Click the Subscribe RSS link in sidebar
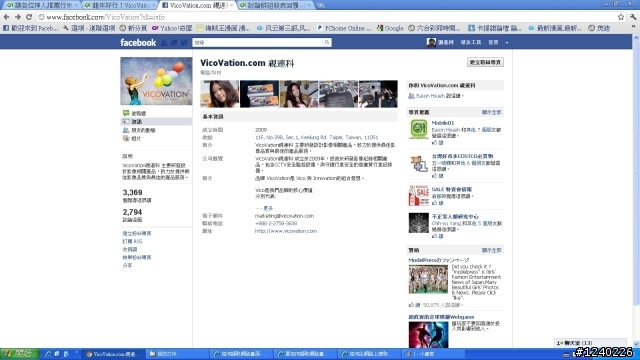The width and height of the screenshot is (640, 360). 132,241
